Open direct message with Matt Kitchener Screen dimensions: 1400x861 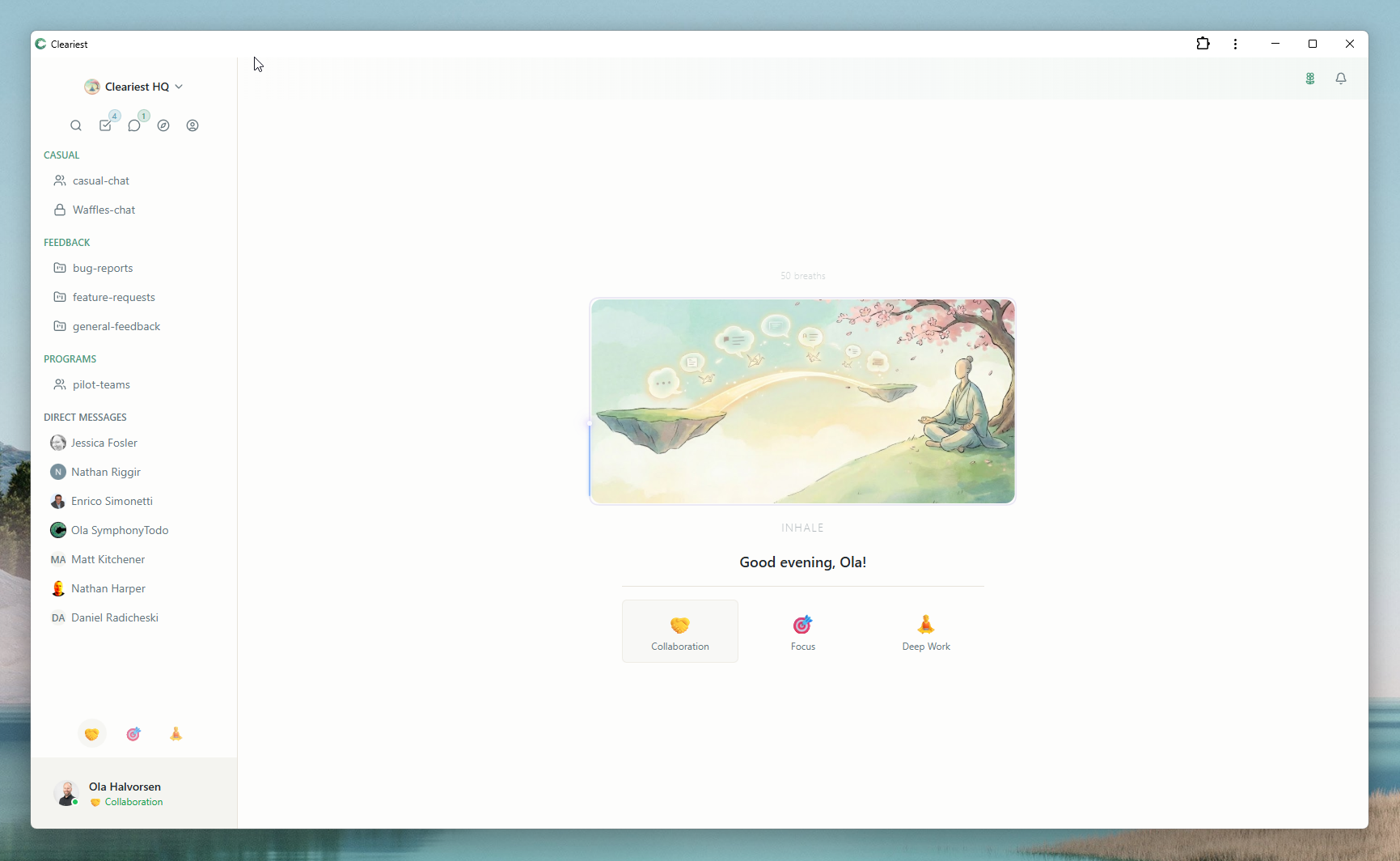click(133, 559)
